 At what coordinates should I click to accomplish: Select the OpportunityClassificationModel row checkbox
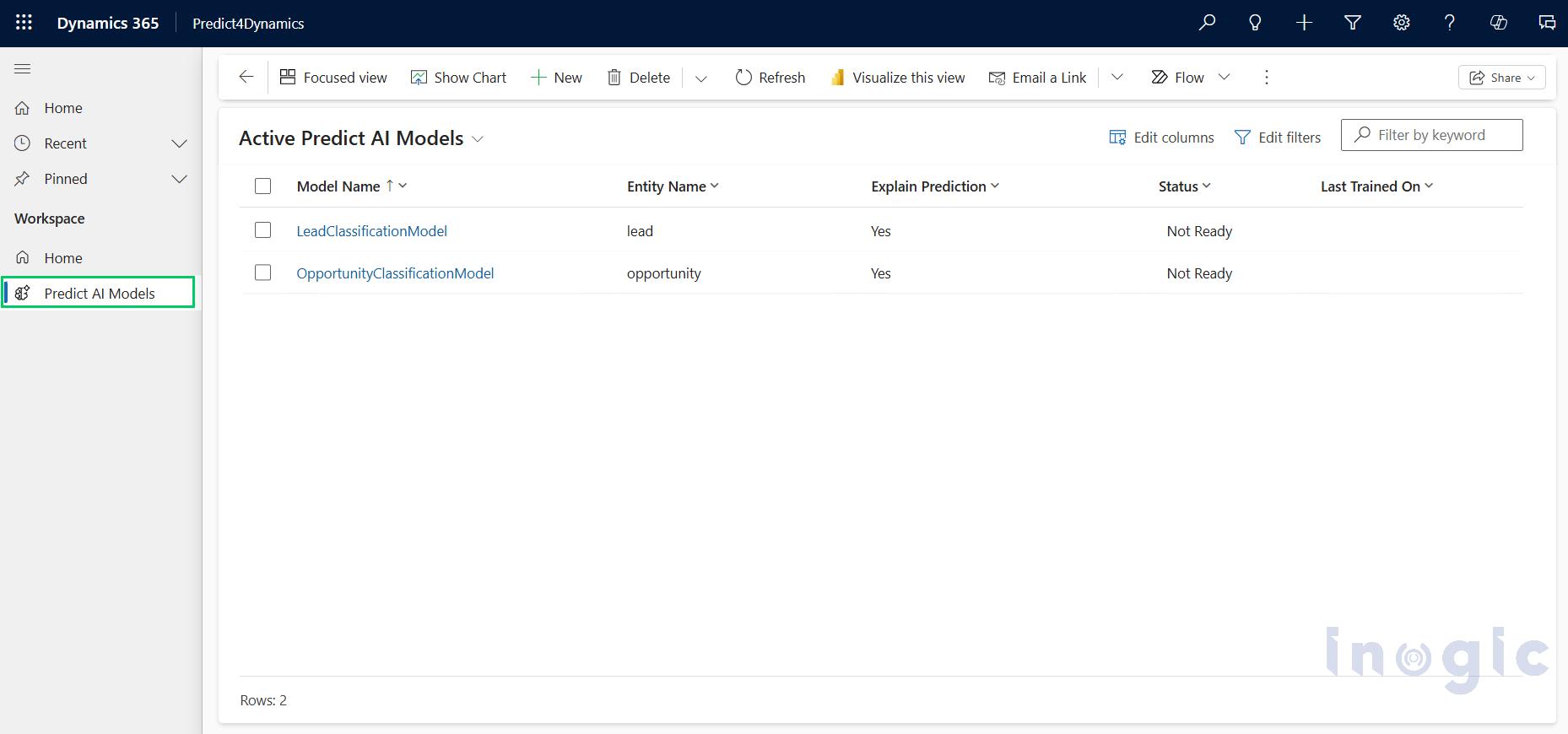click(262, 273)
